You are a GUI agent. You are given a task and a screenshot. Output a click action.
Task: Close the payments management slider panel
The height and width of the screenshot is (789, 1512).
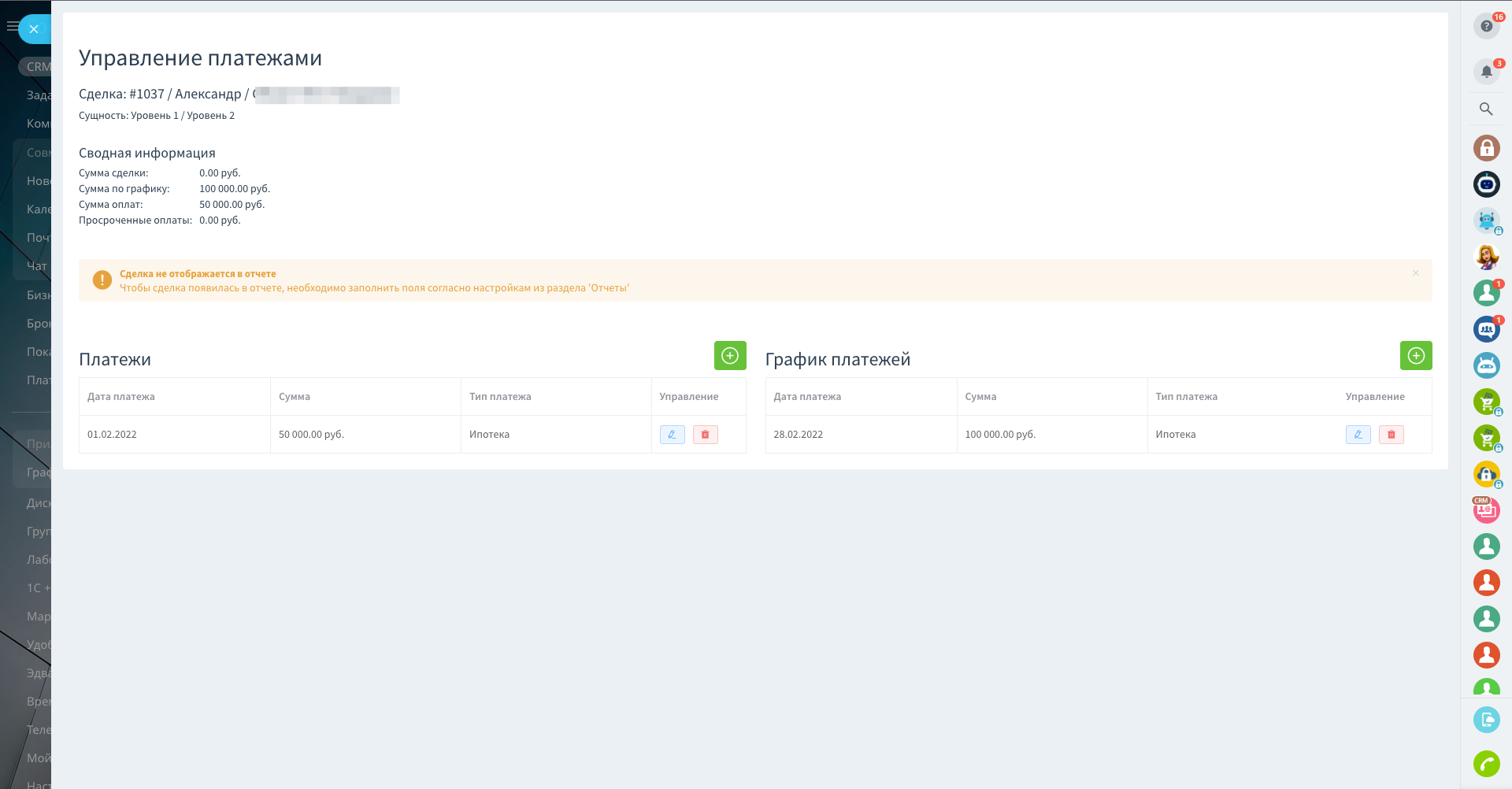pos(34,29)
